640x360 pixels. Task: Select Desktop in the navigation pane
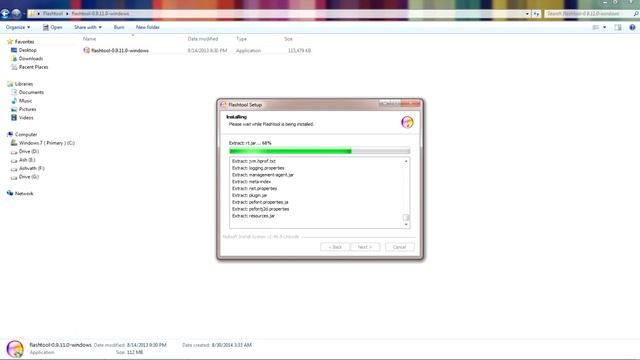coord(27,50)
